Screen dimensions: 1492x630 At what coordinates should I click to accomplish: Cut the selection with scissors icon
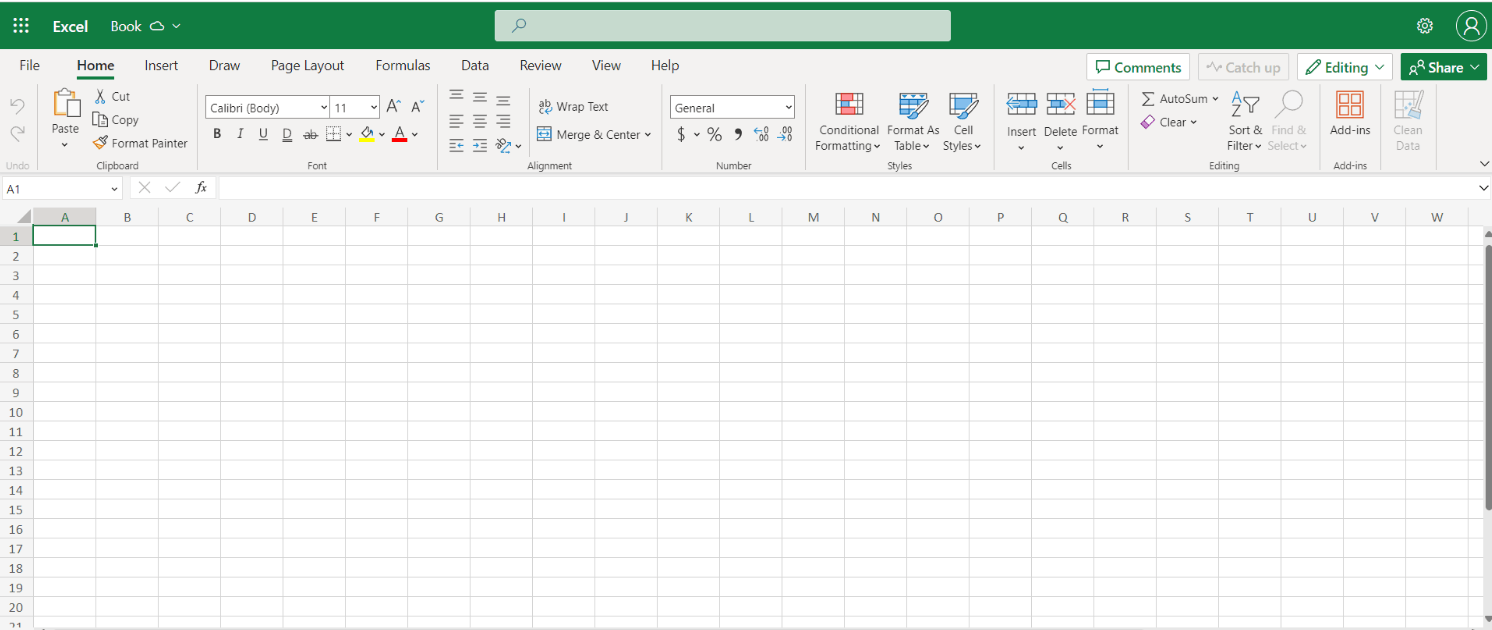coord(101,96)
